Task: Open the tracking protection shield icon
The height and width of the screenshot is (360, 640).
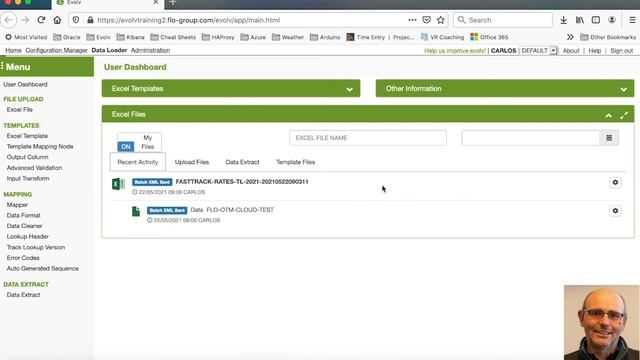Action: (x=76, y=20)
